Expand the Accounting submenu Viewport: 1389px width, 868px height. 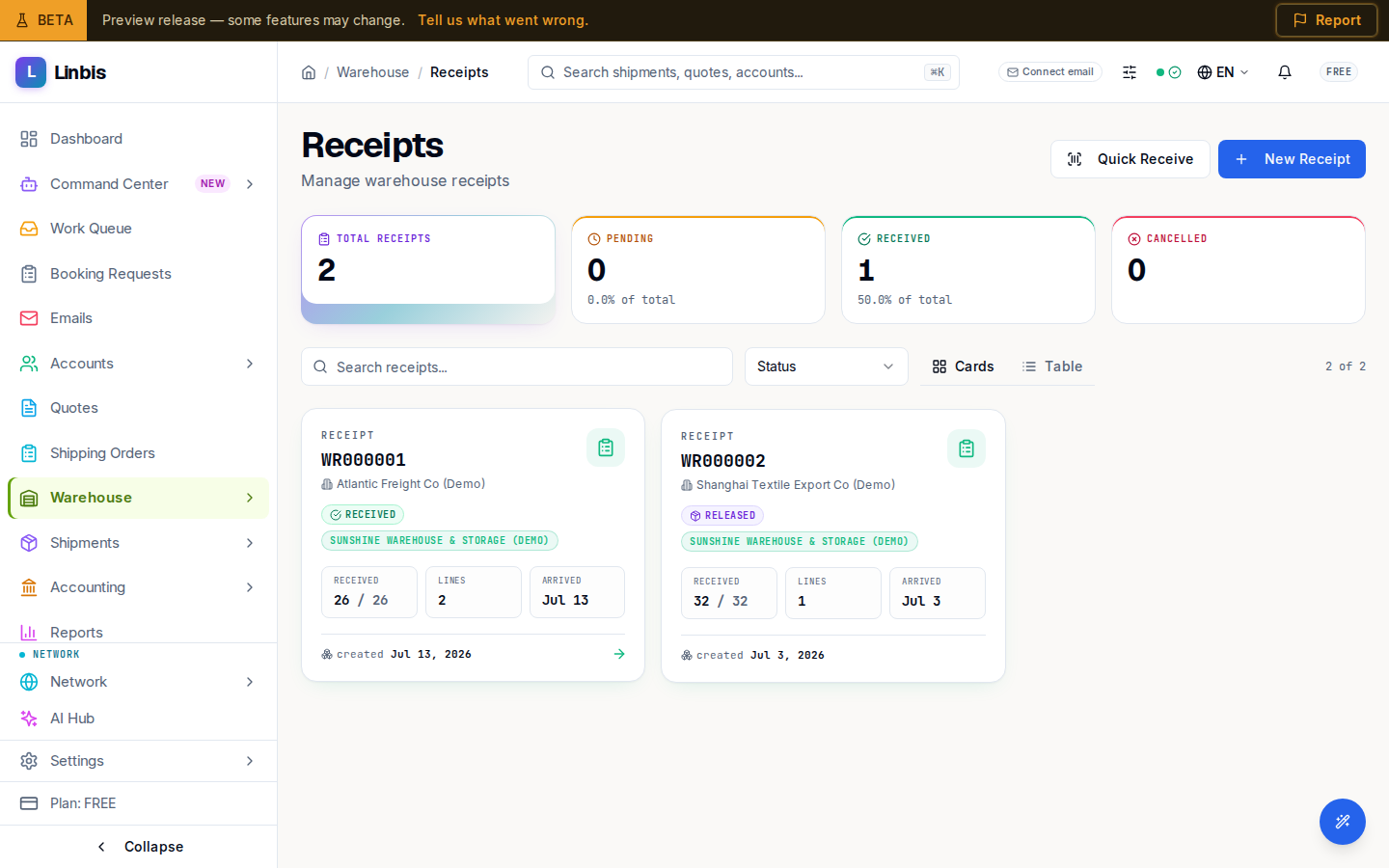(x=250, y=587)
